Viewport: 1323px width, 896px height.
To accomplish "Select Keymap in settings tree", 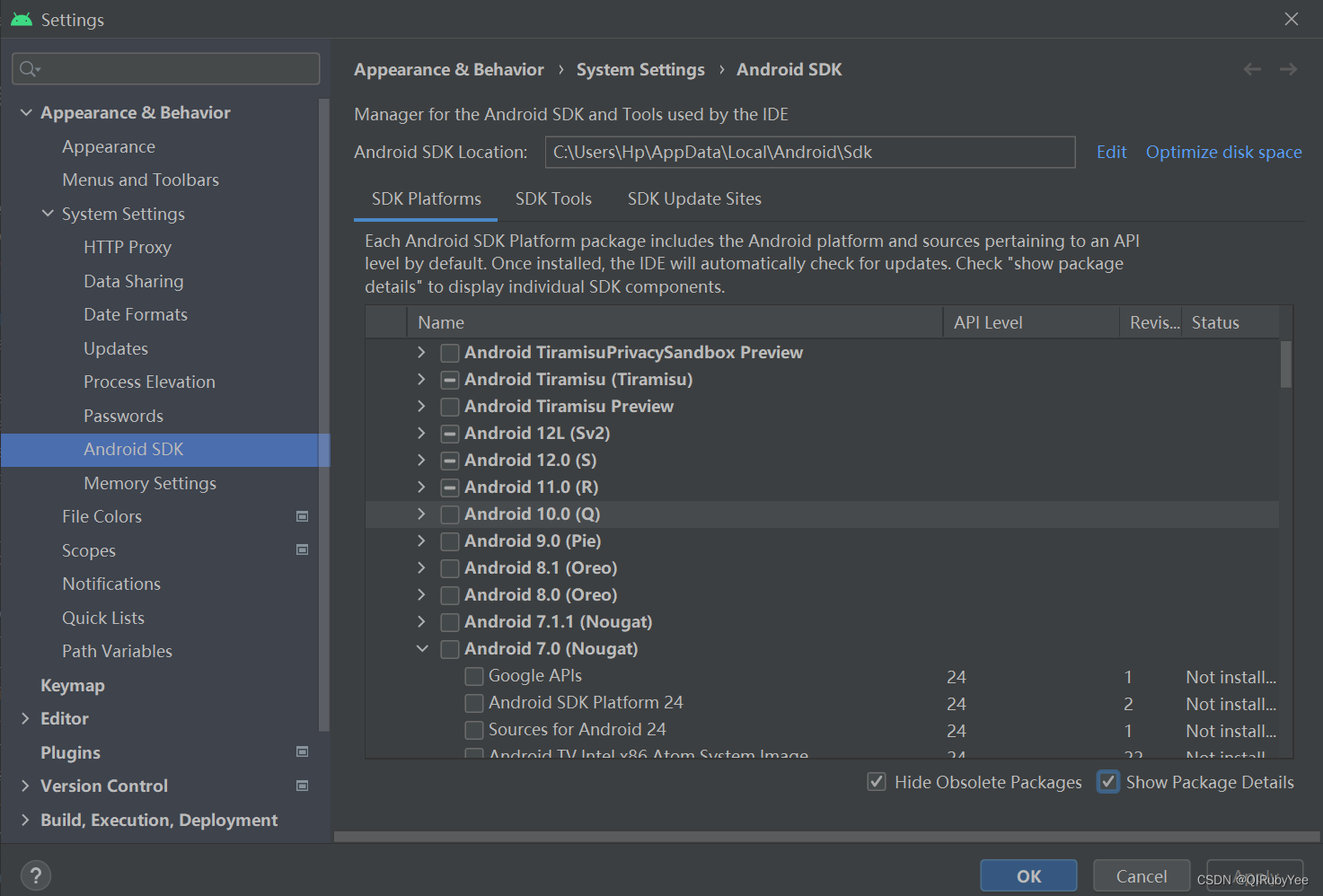I will [x=73, y=685].
